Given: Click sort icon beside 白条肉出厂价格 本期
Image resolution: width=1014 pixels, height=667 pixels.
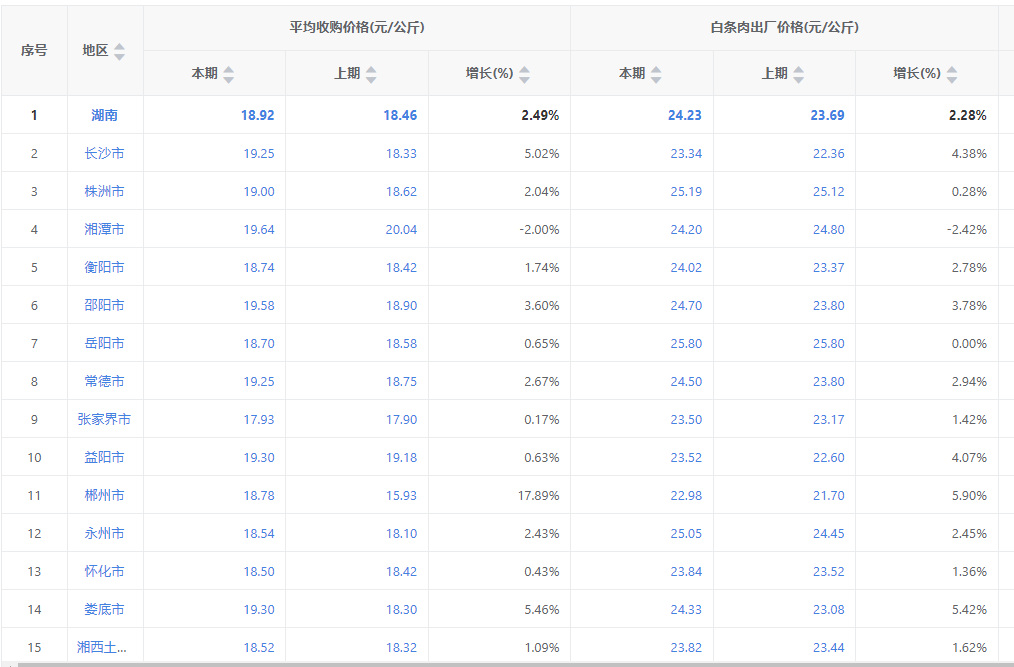Looking at the screenshot, I should (x=656, y=74).
